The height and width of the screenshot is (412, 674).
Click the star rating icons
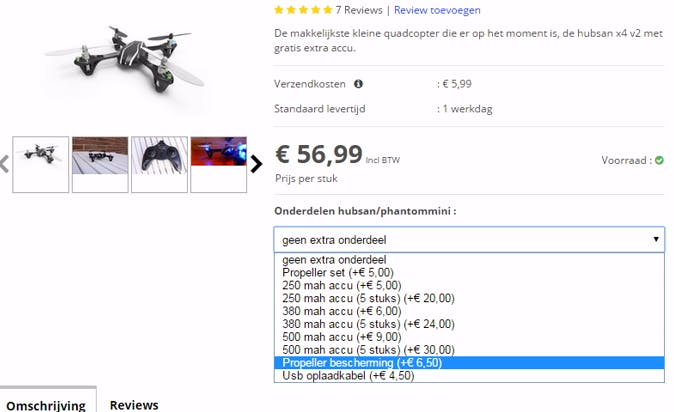point(303,10)
